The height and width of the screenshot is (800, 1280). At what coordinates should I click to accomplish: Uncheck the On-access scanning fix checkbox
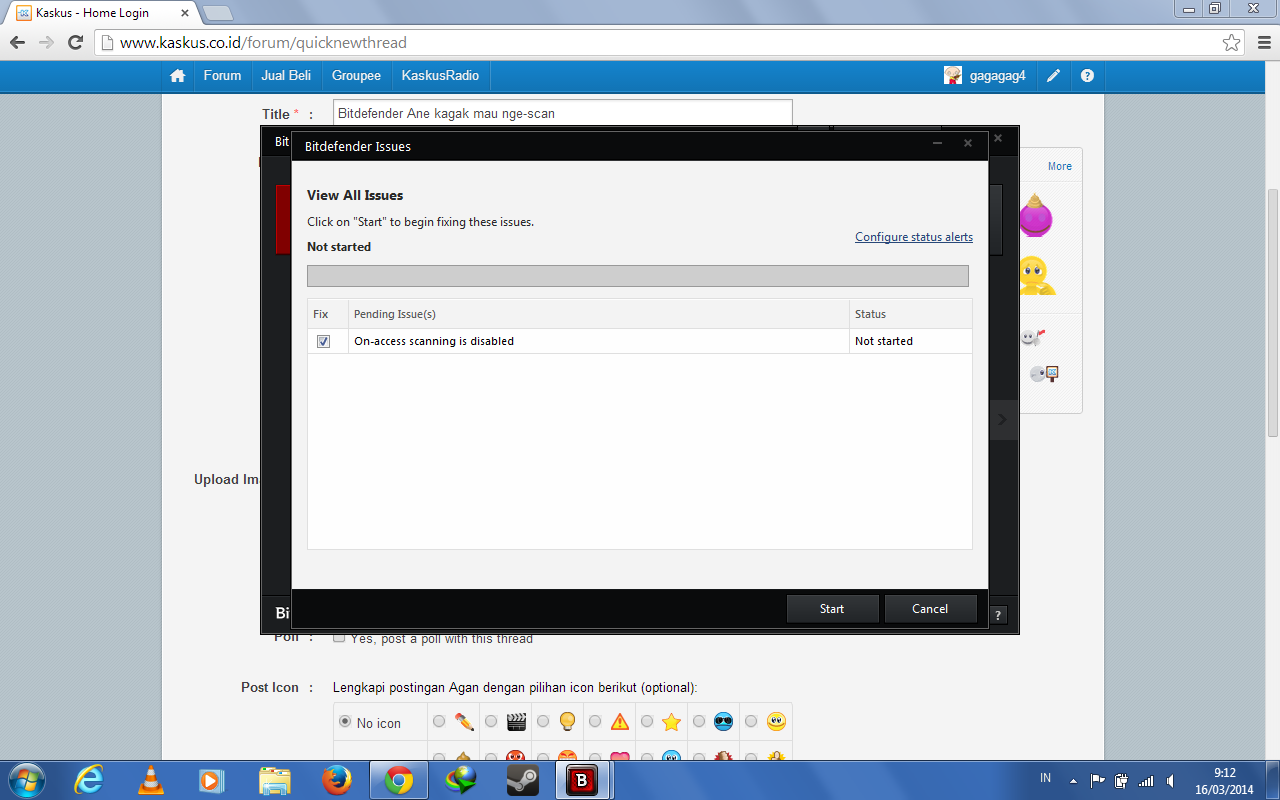tap(323, 341)
